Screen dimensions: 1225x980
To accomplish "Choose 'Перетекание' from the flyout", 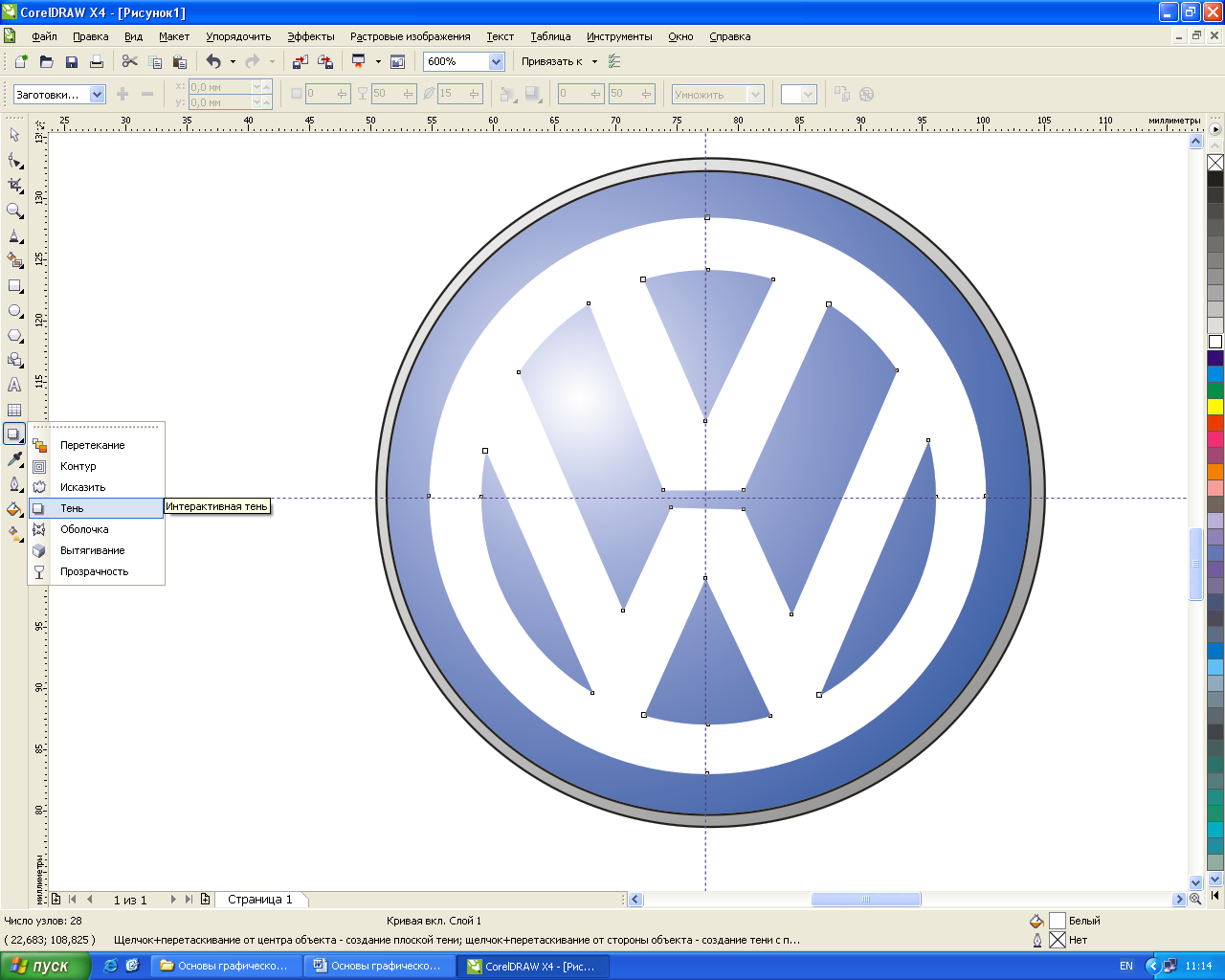I will [x=97, y=445].
